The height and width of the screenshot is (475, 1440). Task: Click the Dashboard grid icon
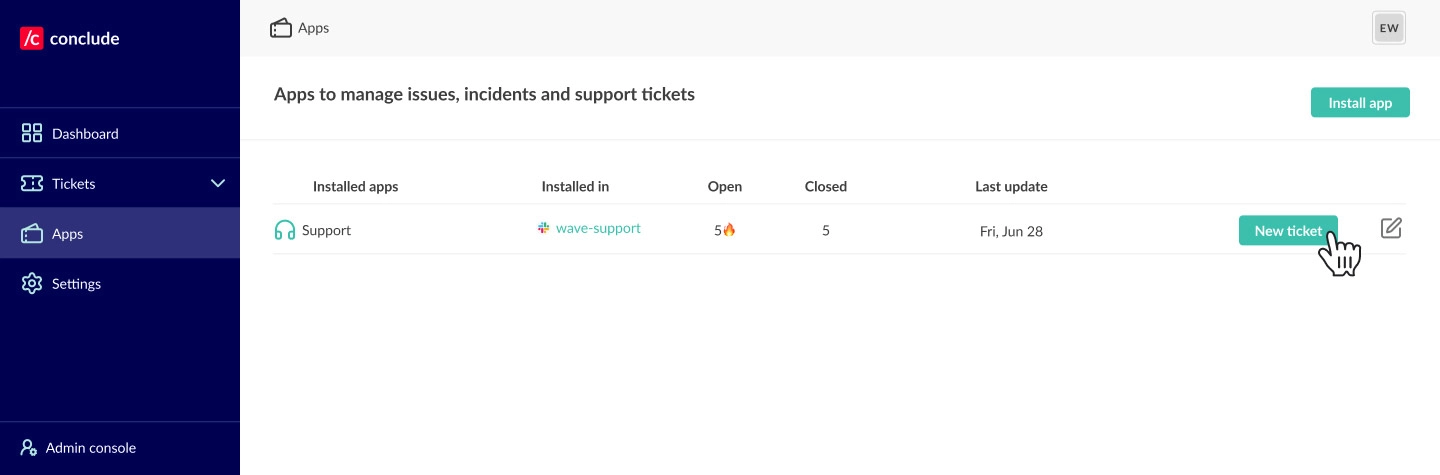[x=32, y=133]
